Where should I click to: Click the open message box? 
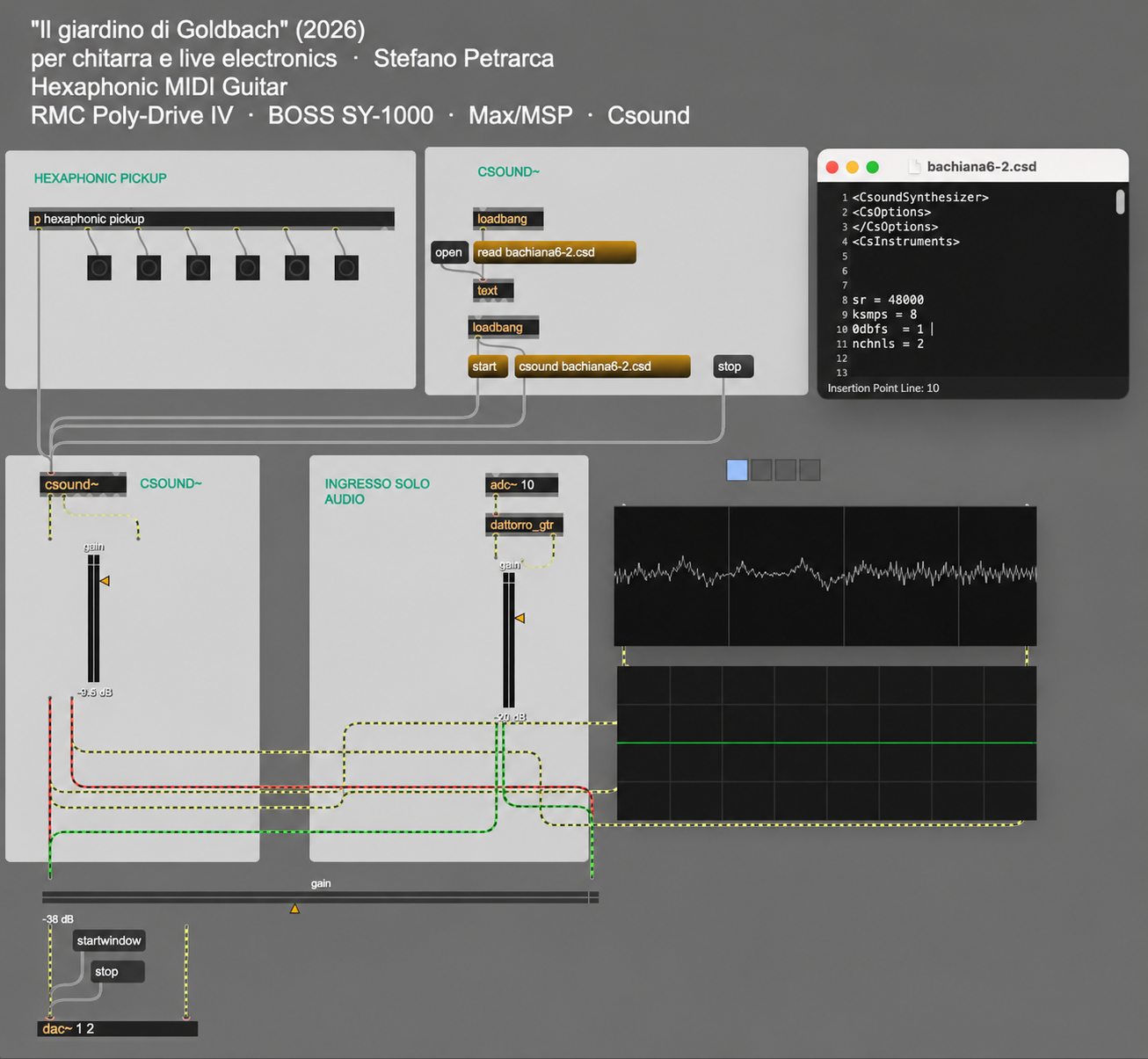click(448, 252)
